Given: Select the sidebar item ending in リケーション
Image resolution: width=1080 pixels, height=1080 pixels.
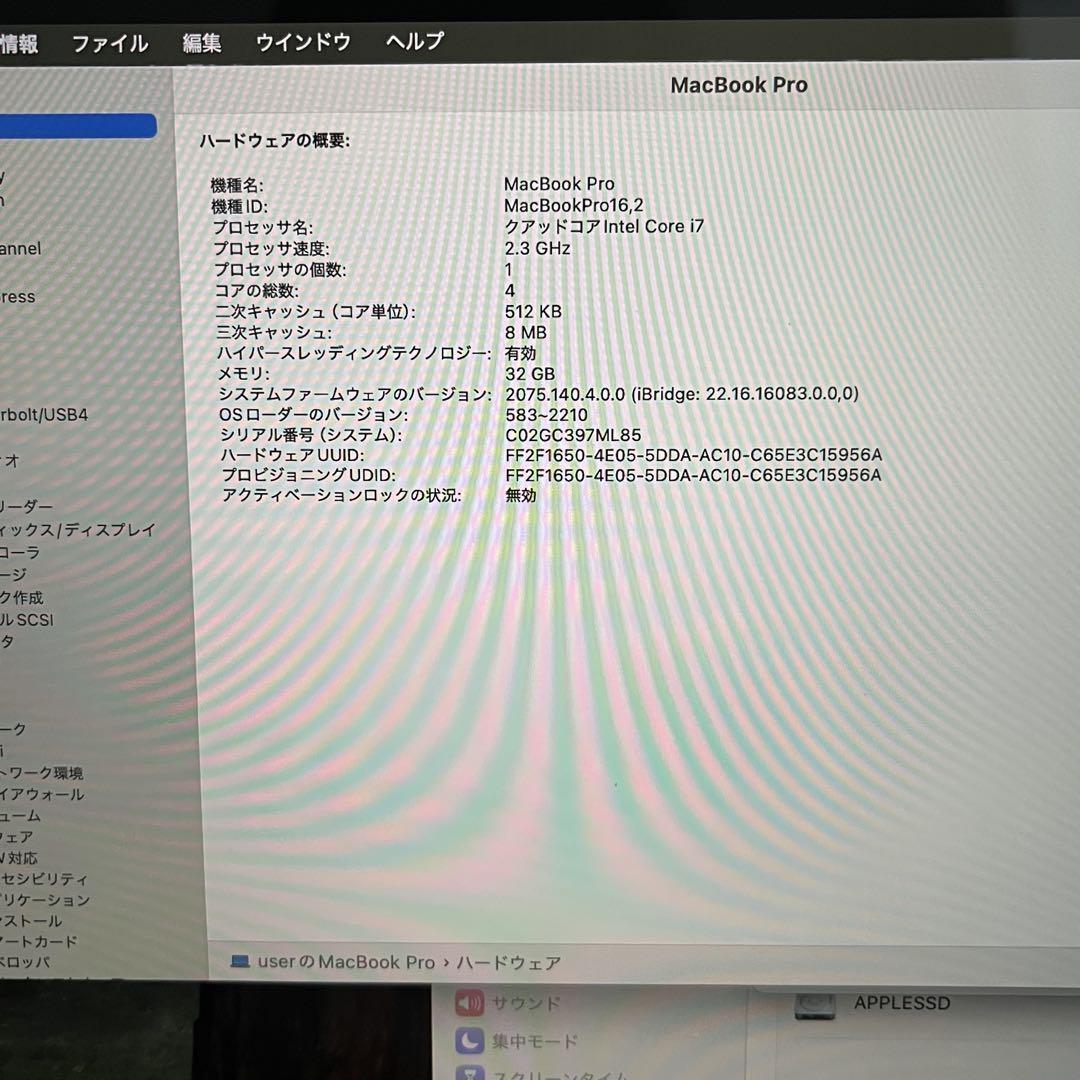Looking at the screenshot, I should (x=45, y=900).
